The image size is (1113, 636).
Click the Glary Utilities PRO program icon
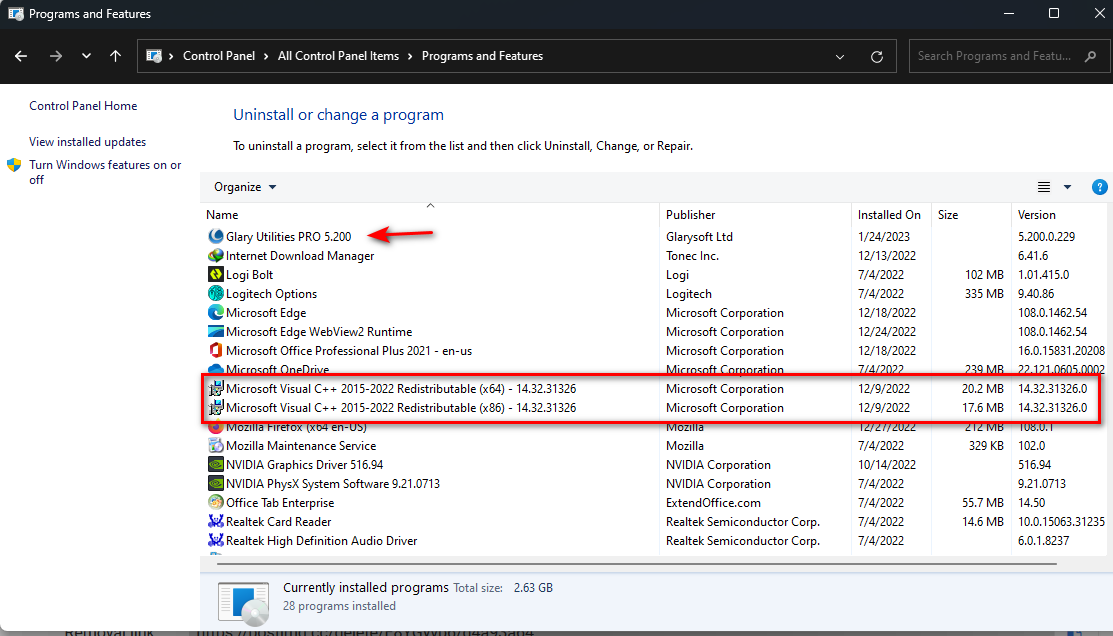click(x=216, y=236)
